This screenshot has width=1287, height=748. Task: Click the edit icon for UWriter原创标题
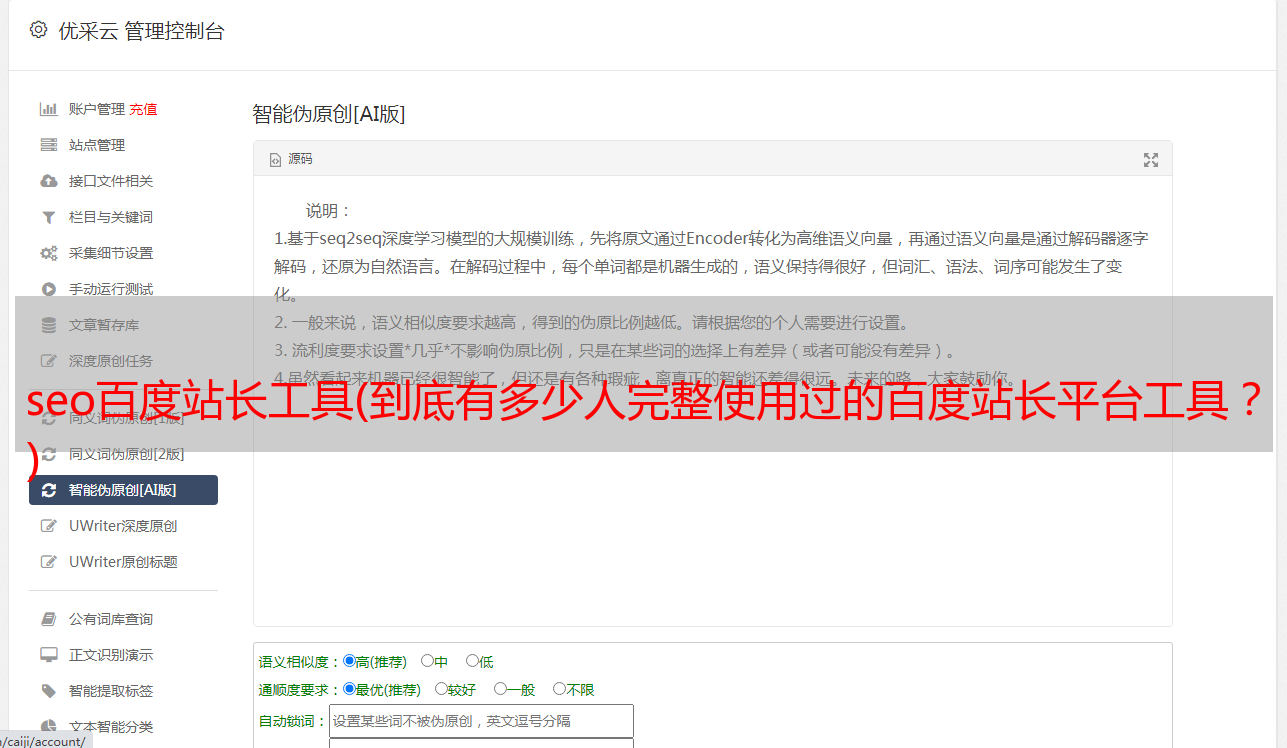(48, 562)
